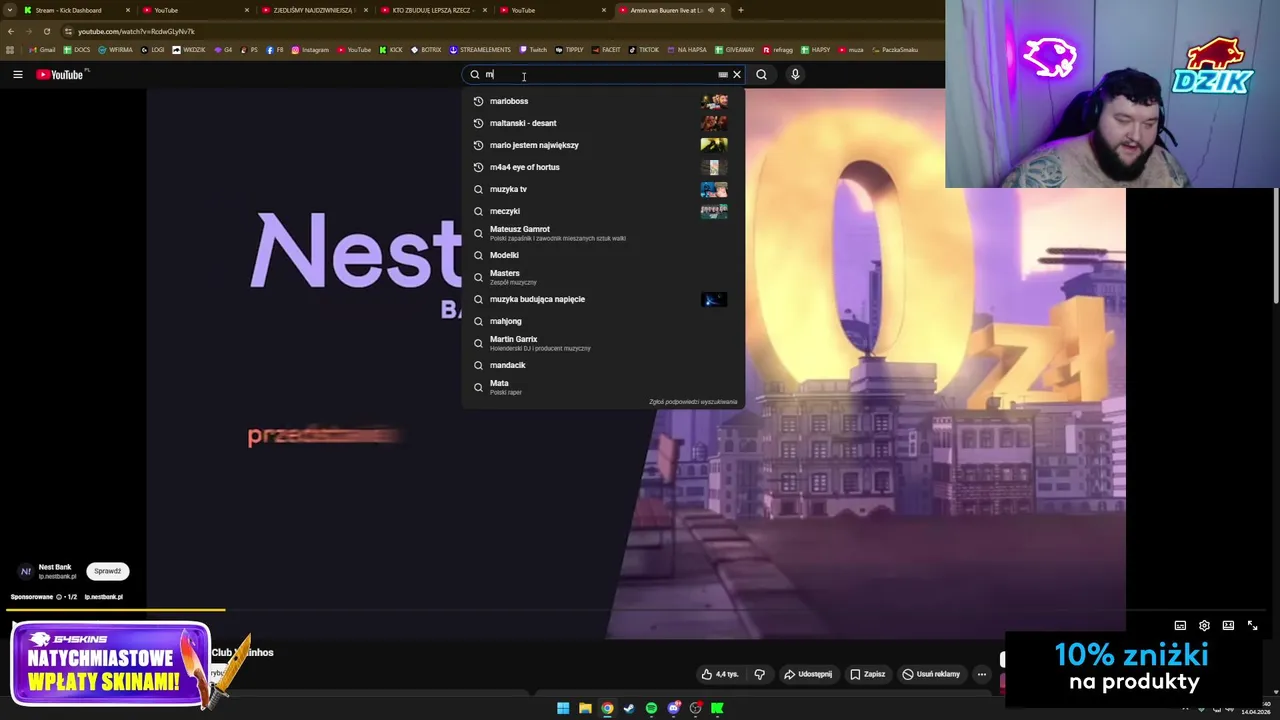Clear the search box with the X
Viewport: 1280px width, 720px height.
point(737,74)
